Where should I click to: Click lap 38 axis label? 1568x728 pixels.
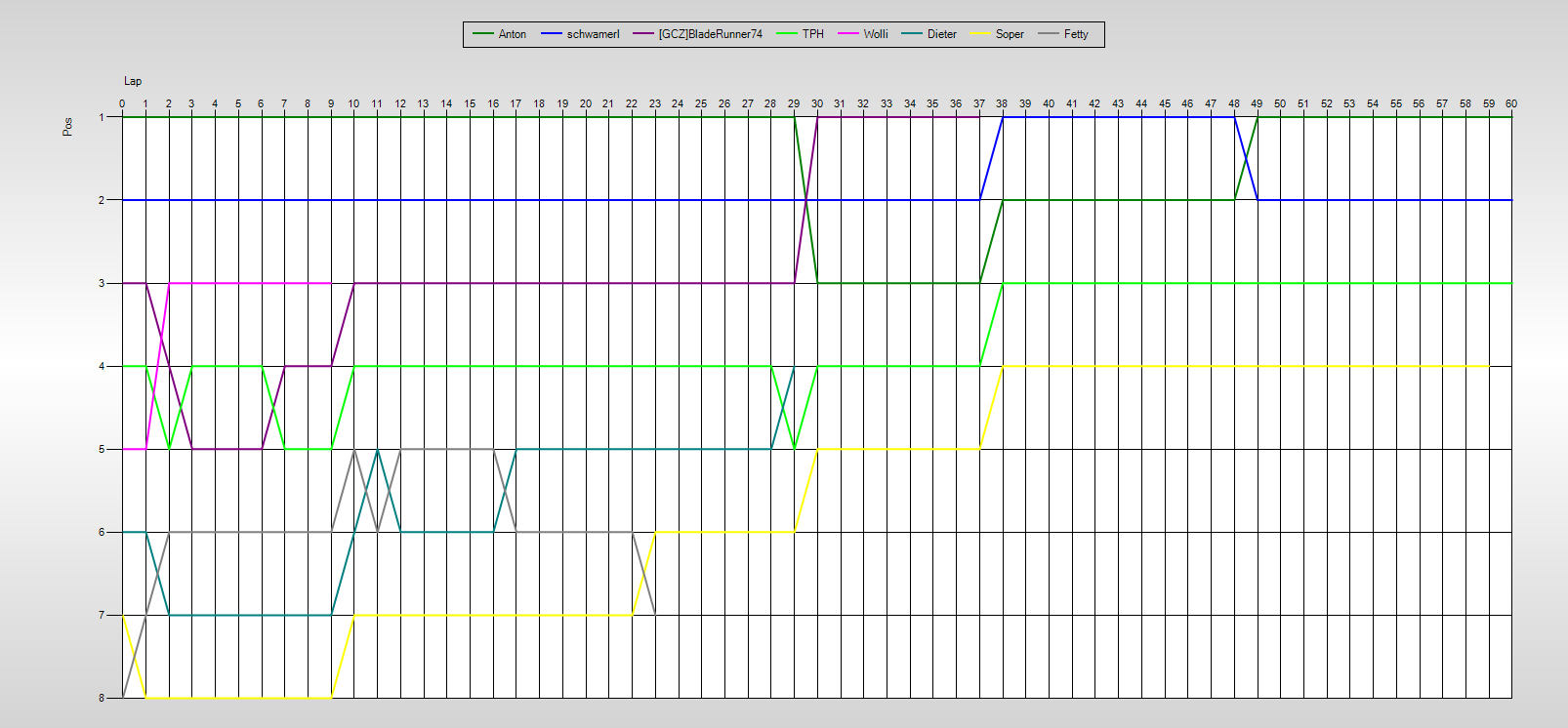point(1003,103)
